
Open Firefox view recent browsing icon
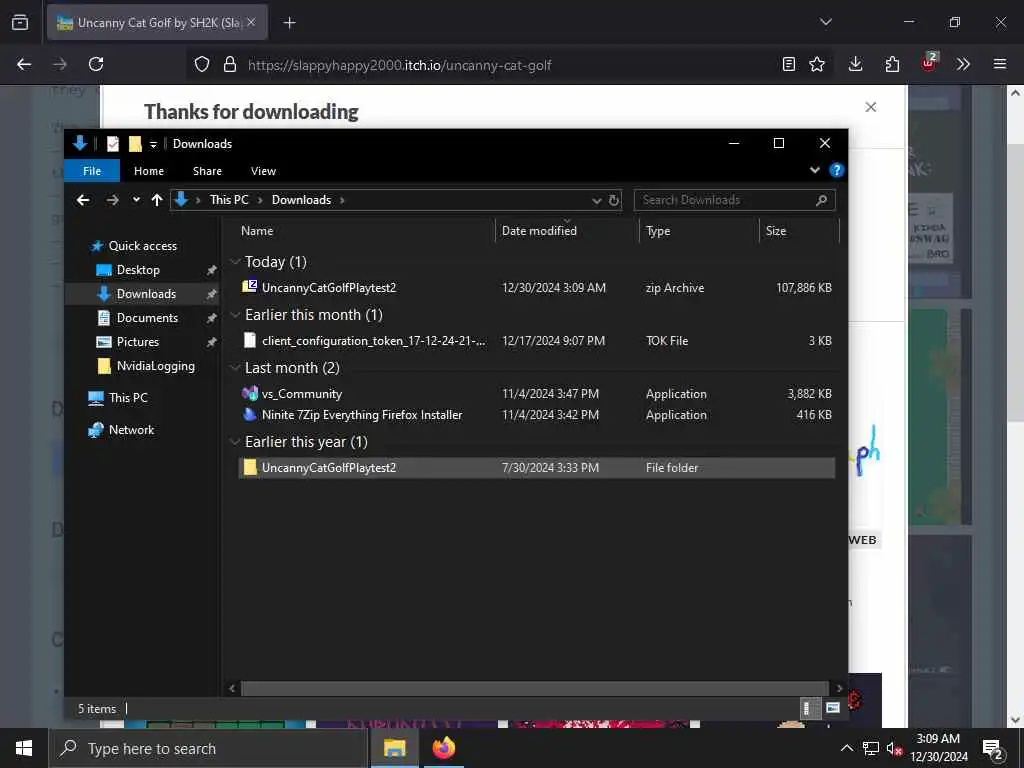[20, 23]
